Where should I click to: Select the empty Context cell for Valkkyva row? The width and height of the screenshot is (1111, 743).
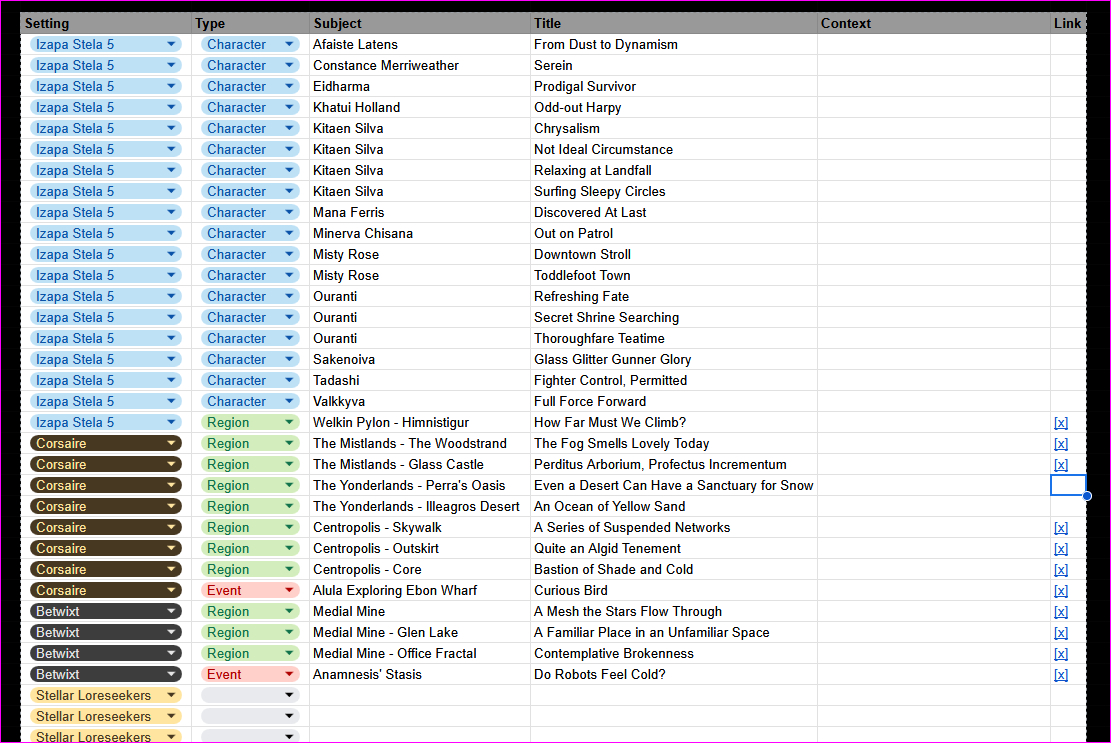pos(934,401)
